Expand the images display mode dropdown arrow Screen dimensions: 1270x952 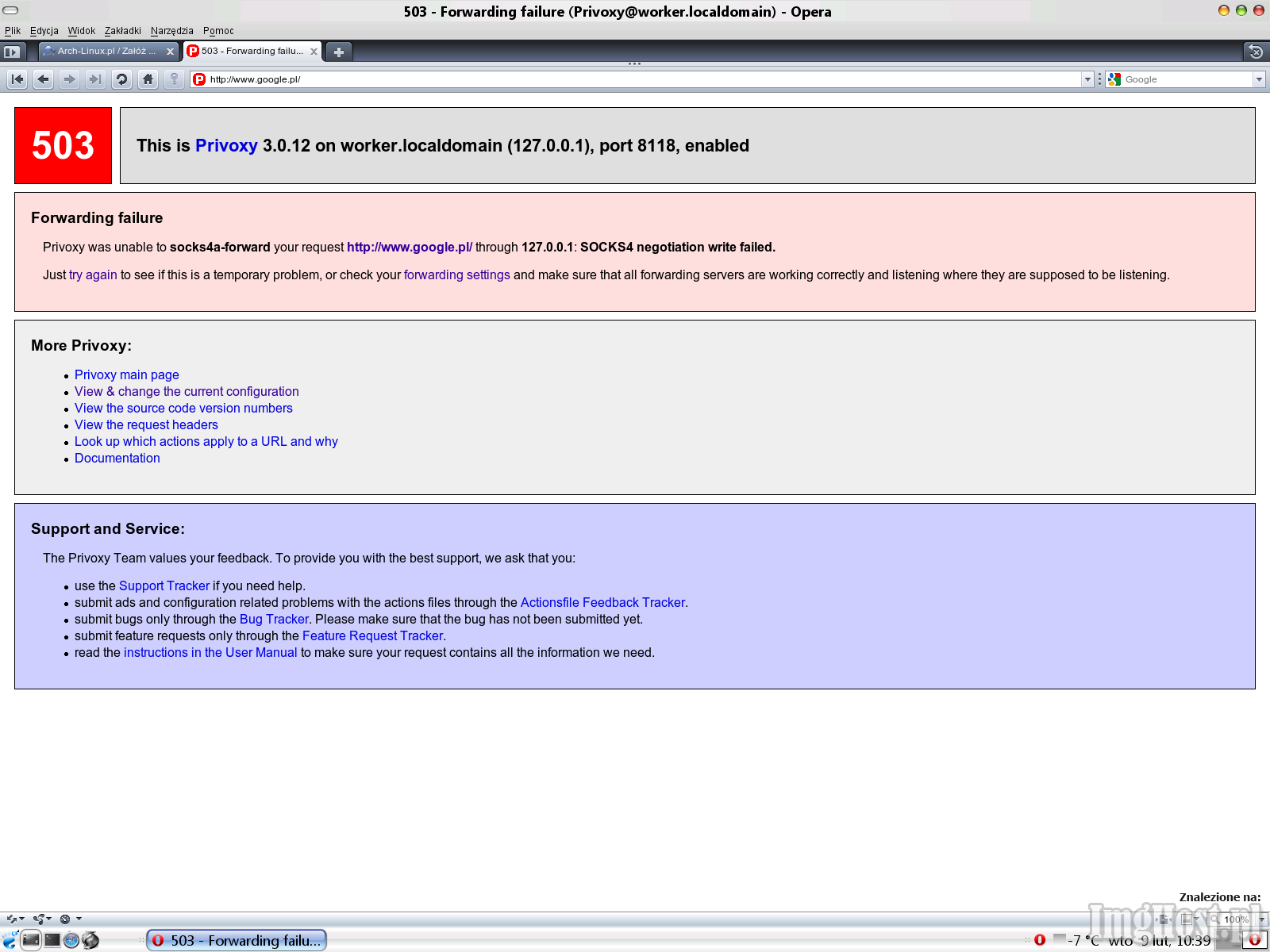click(x=1197, y=919)
